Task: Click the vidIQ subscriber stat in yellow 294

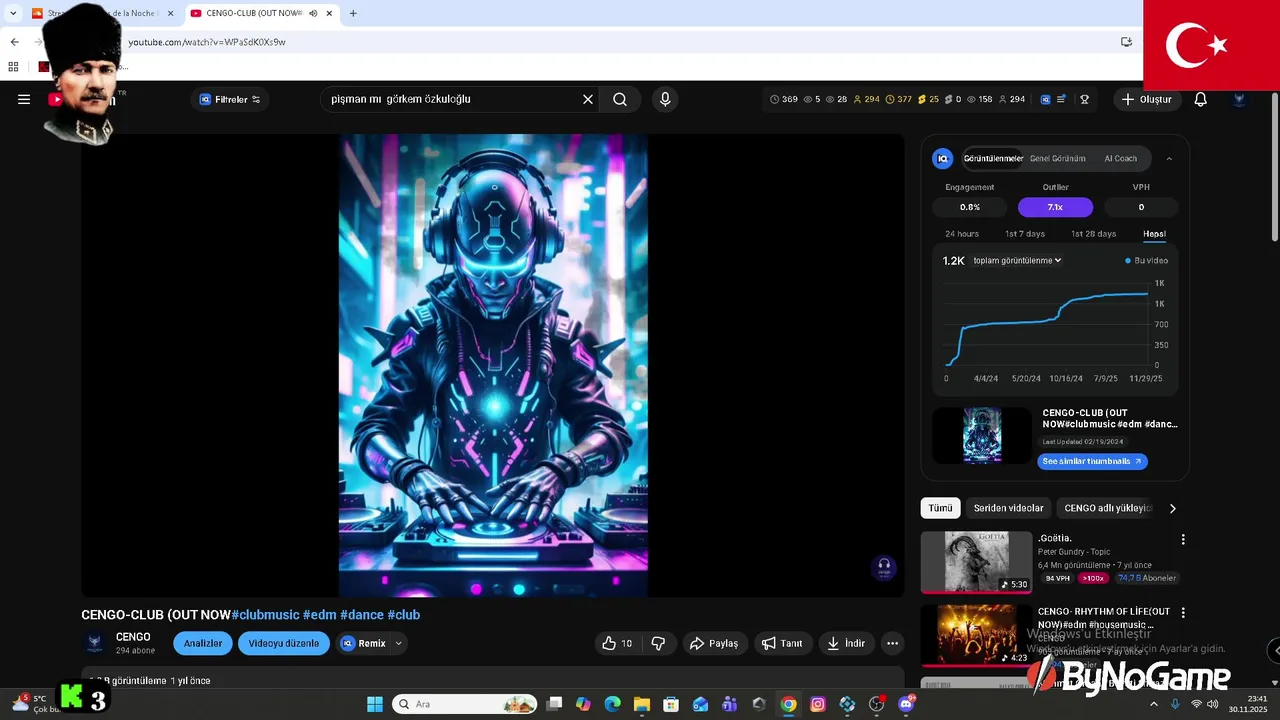Action: point(866,99)
